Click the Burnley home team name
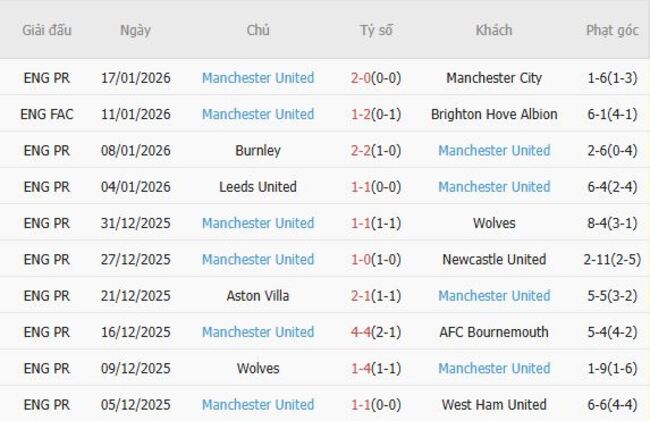The width and height of the screenshot is (650, 421). click(x=257, y=151)
